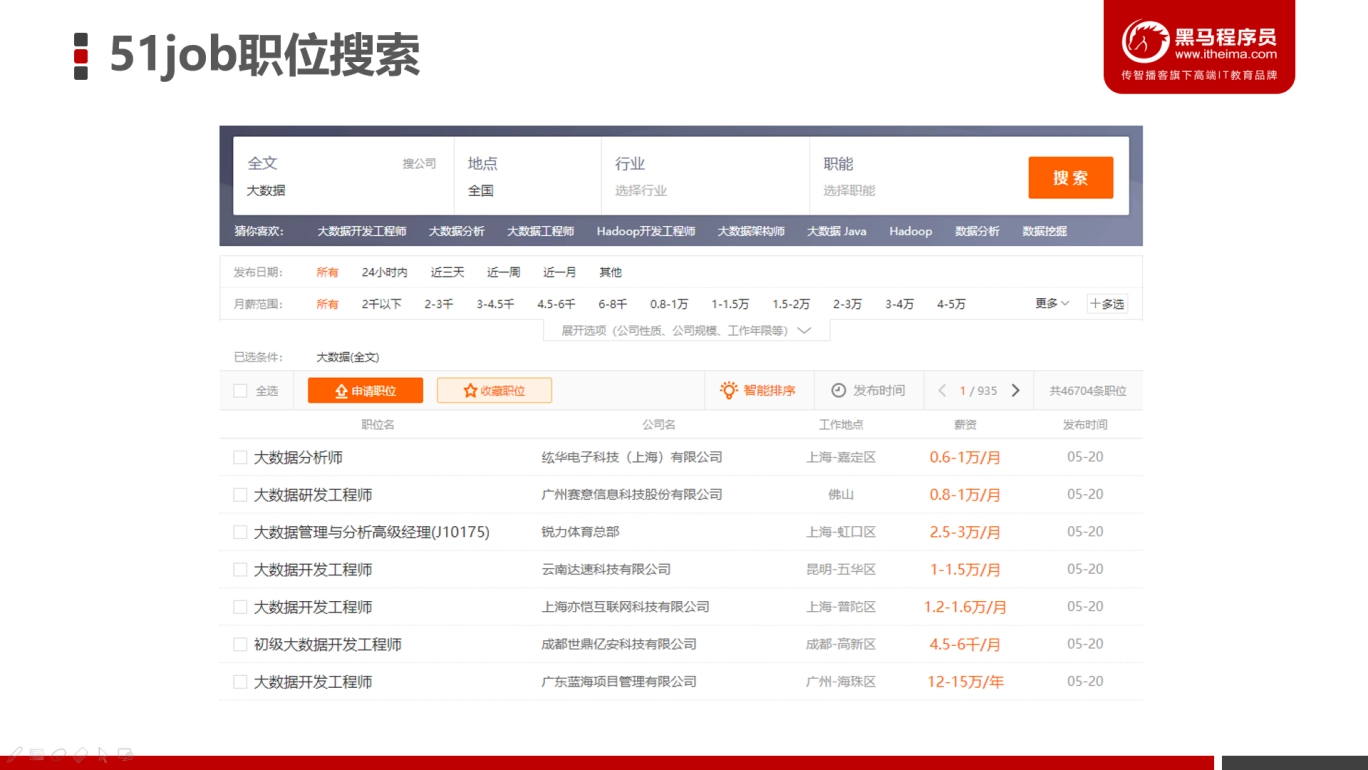Screen dimensions: 1368x770
Task: Open company 锐力体育总部
Action: coord(580,532)
